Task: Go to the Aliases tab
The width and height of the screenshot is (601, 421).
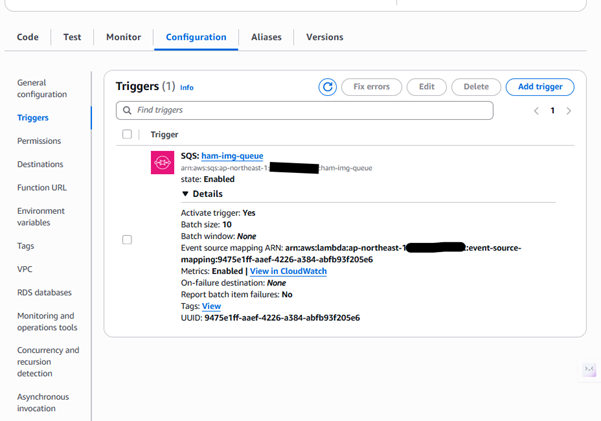Action: coord(266,37)
